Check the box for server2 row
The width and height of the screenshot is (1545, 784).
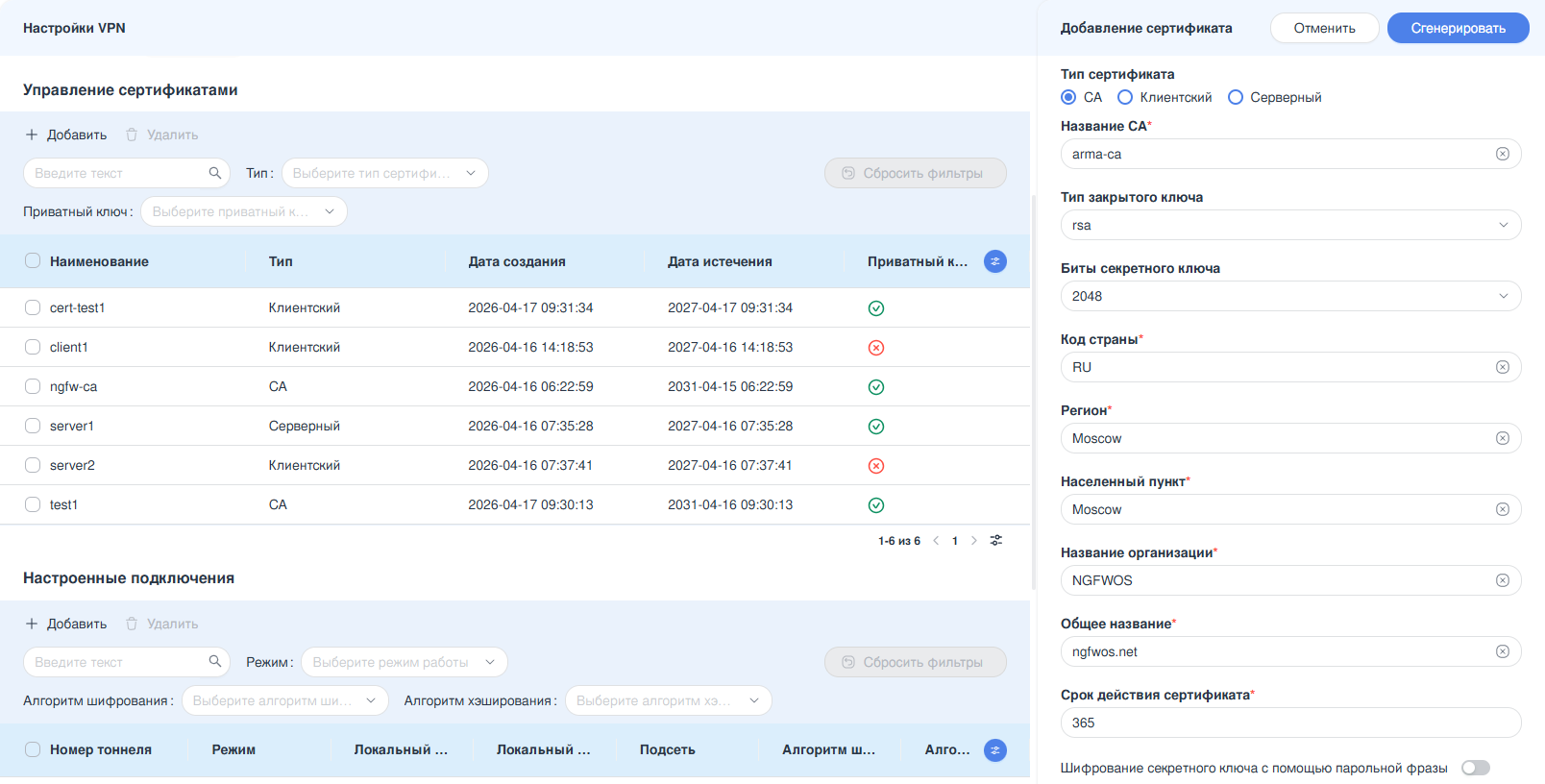(33, 465)
